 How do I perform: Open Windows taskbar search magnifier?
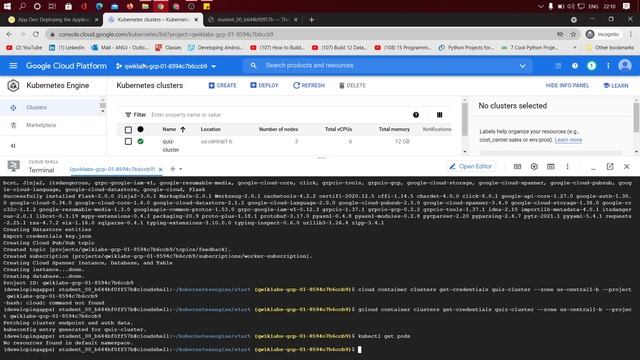[x=22, y=6]
